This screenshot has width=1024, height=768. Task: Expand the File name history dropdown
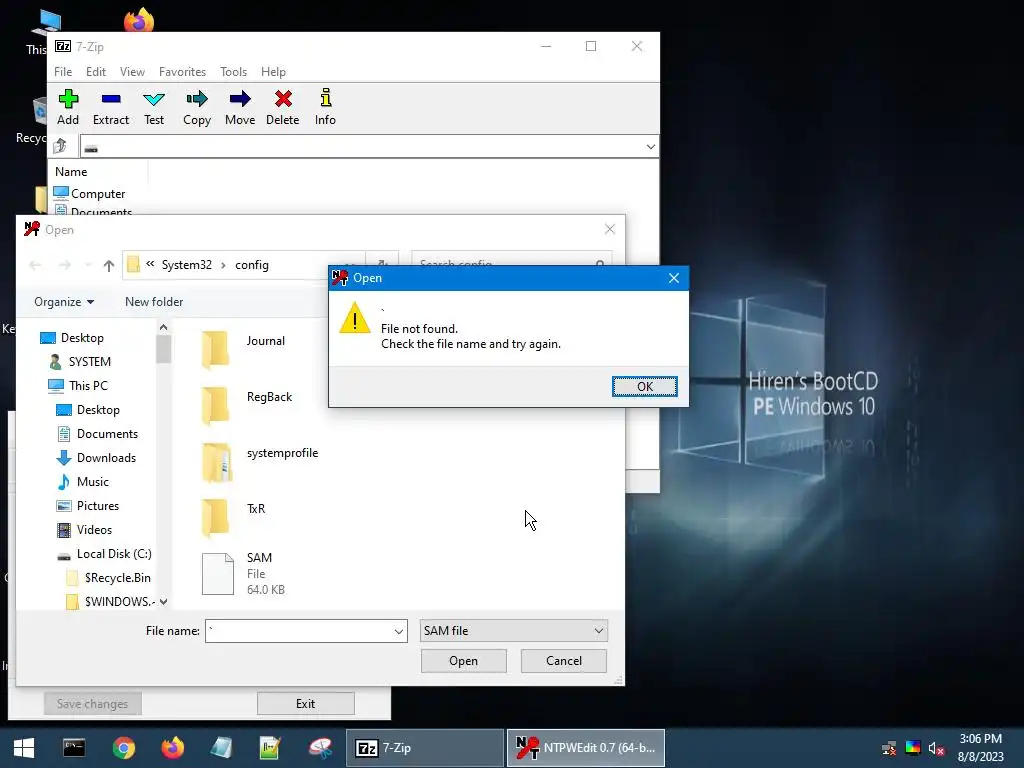point(398,632)
